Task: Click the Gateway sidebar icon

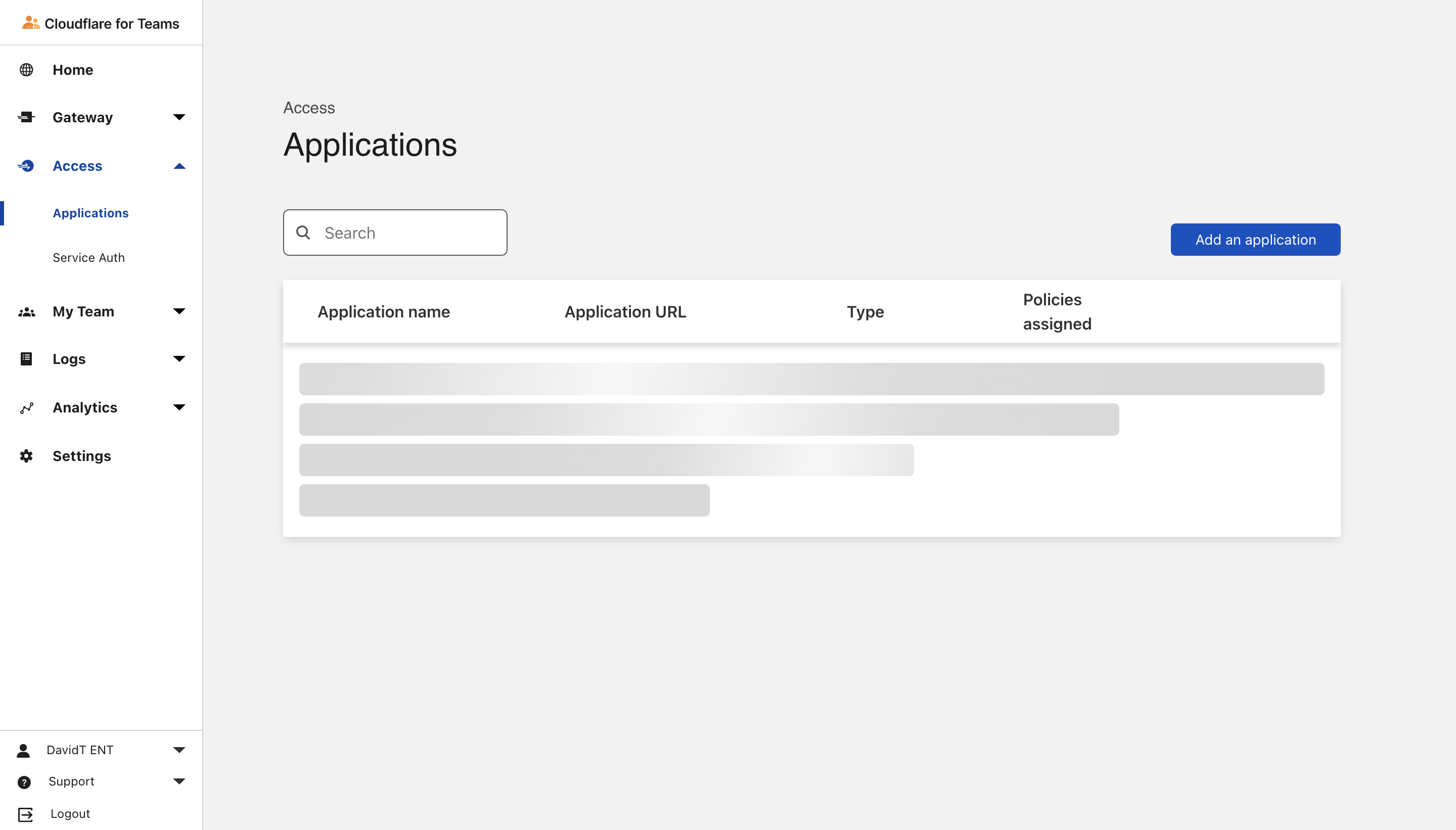Action: coord(27,117)
